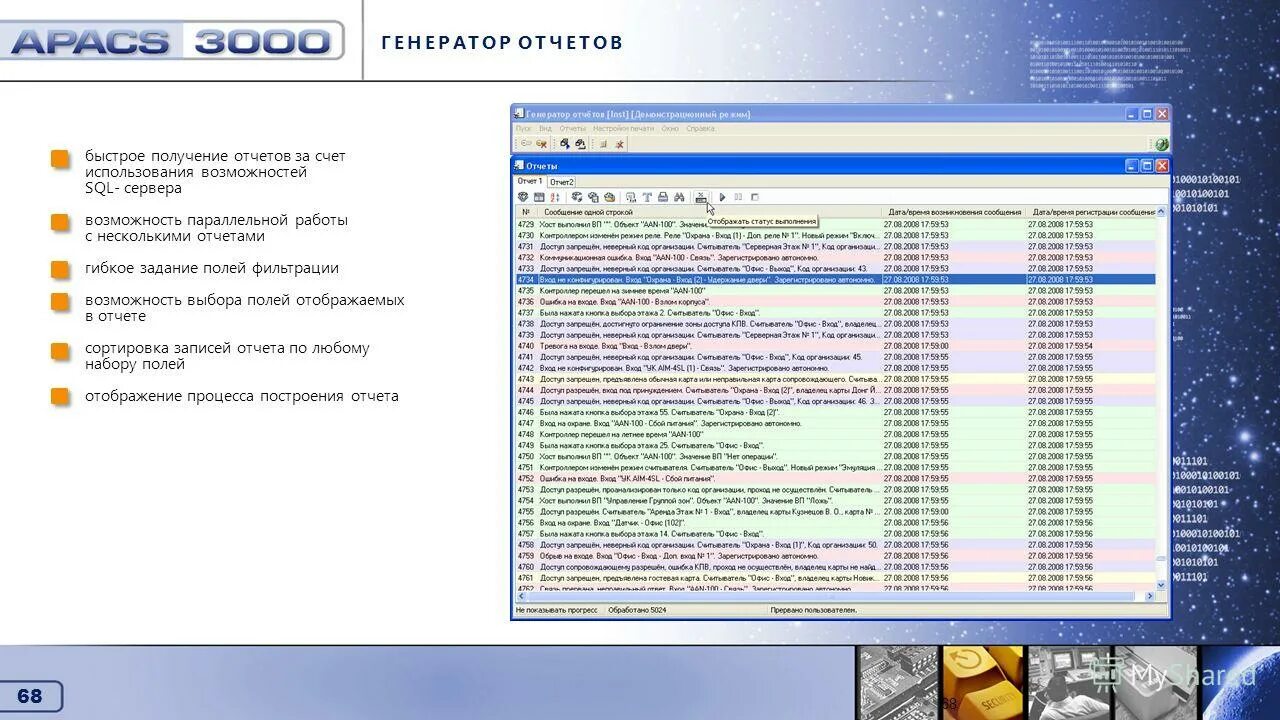The image size is (1280, 720).
Task: Select row 4735 Контроллер перешел на зимнее время
Action: pos(835,291)
